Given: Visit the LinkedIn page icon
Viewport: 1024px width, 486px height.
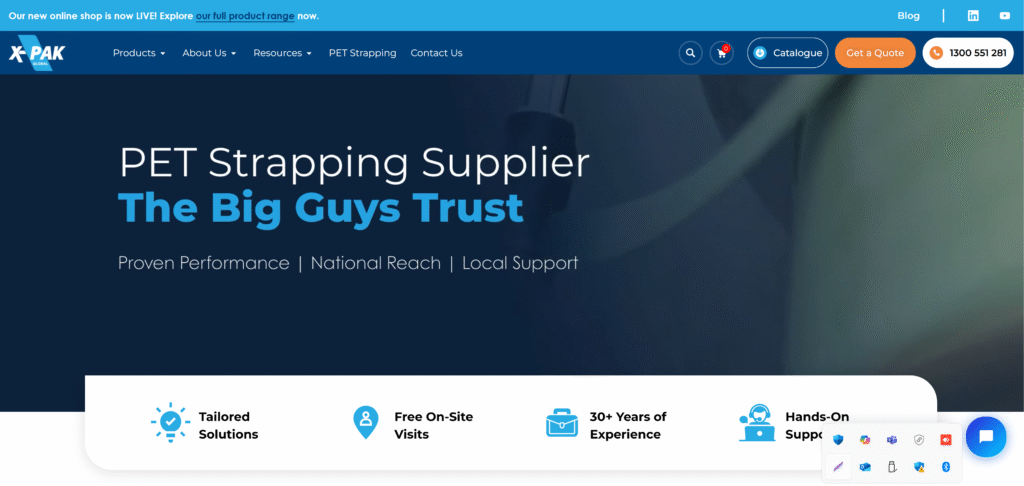Looking at the screenshot, I should pyautogui.click(x=973, y=16).
